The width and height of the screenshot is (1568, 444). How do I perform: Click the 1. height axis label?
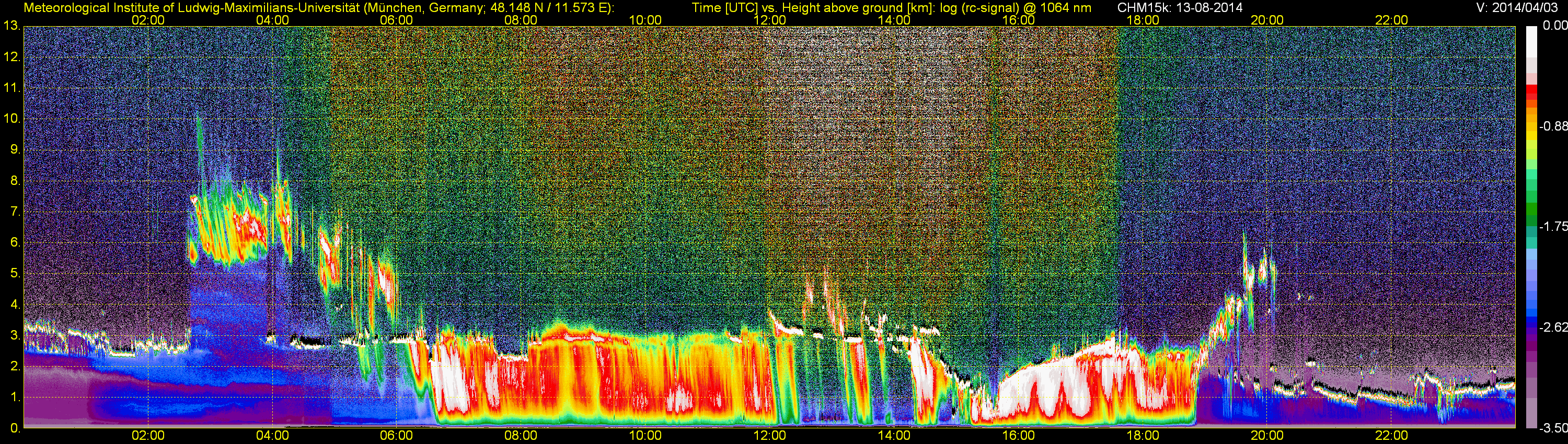click(x=15, y=397)
